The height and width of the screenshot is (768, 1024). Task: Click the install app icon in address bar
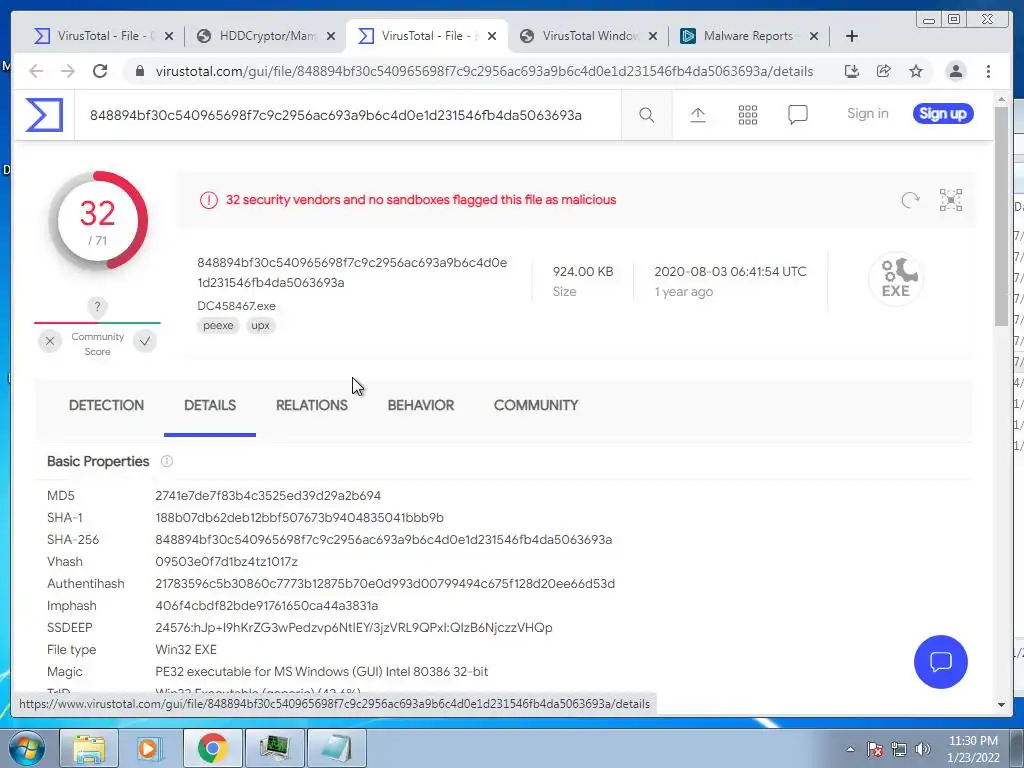pyautogui.click(x=852, y=71)
